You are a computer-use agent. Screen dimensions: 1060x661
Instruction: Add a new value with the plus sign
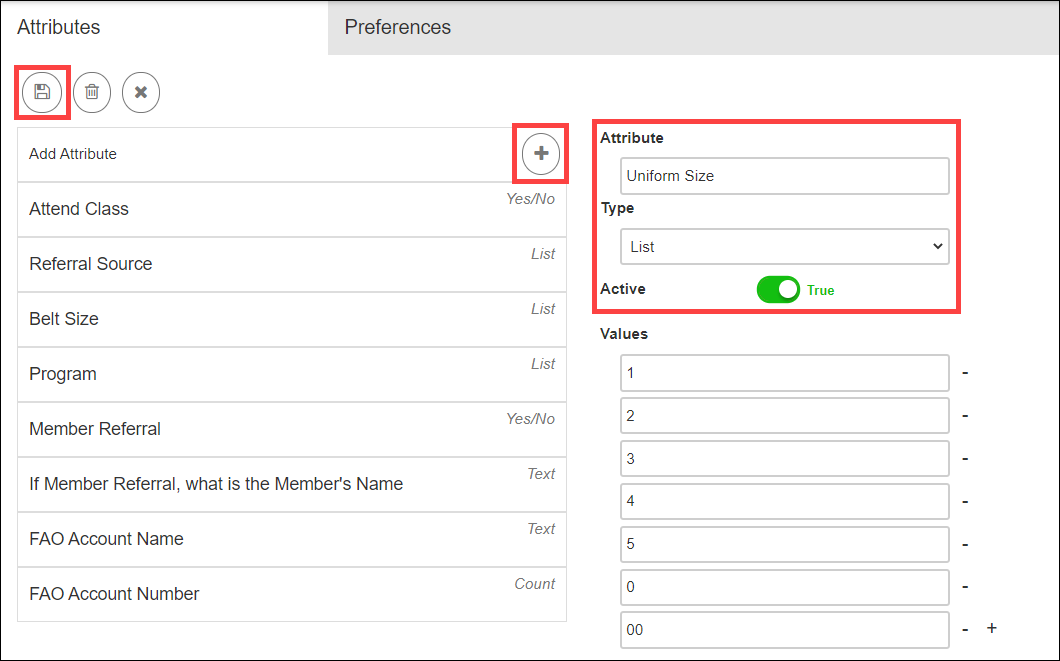(991, 628)
